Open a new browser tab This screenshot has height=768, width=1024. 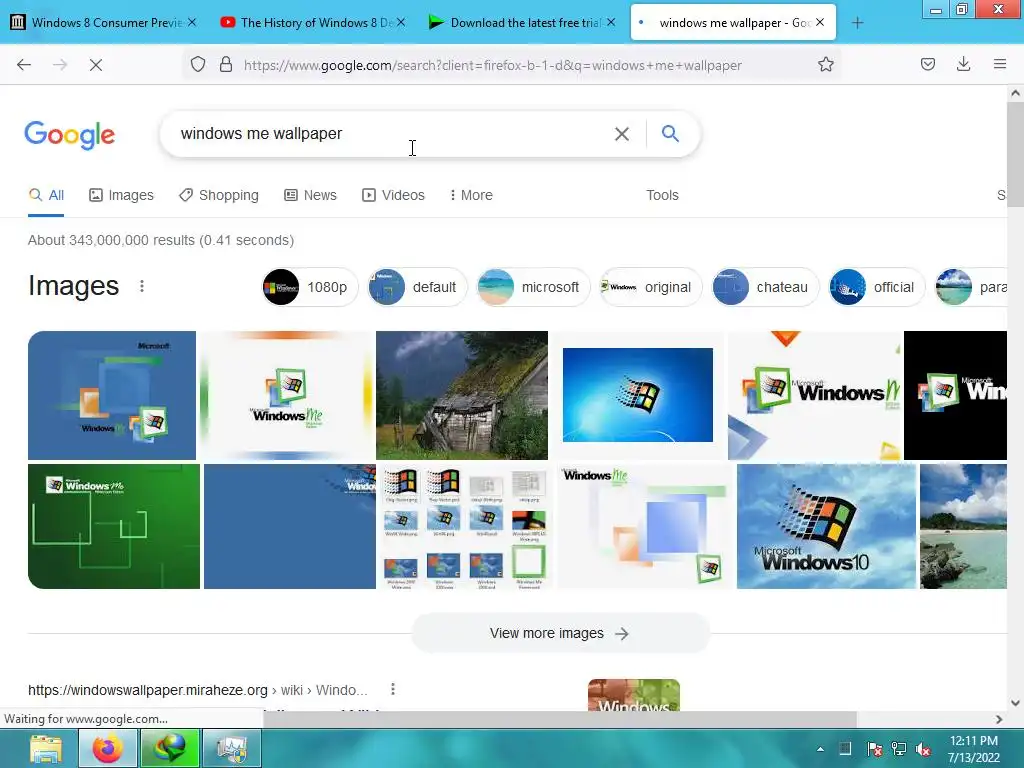[857, 23]
